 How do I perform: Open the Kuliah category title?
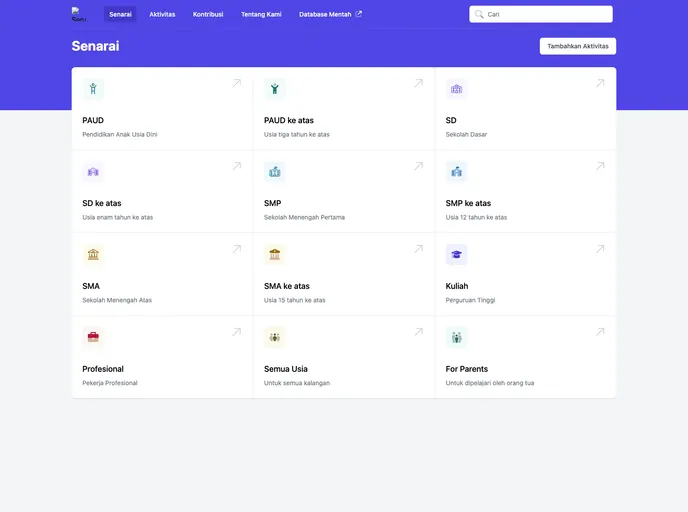pyautogui.click(x=457, y=286)
